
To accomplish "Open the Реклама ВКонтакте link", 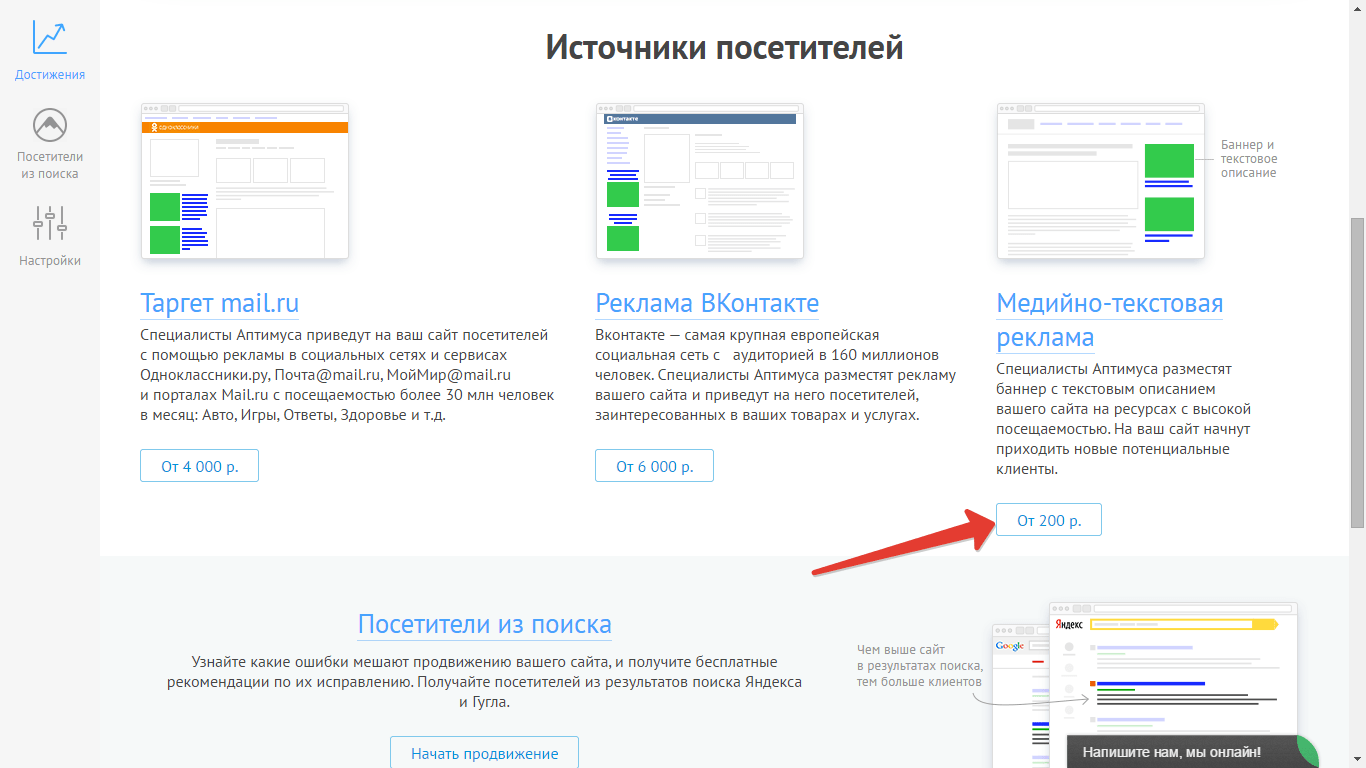I will click(707, 303).
